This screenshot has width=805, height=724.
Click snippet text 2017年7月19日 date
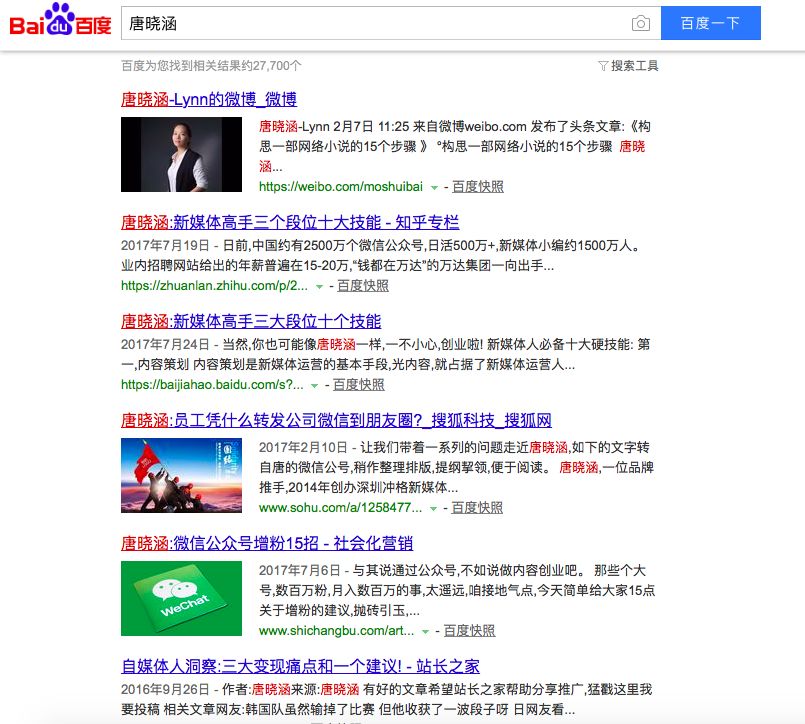pos(165,245)
